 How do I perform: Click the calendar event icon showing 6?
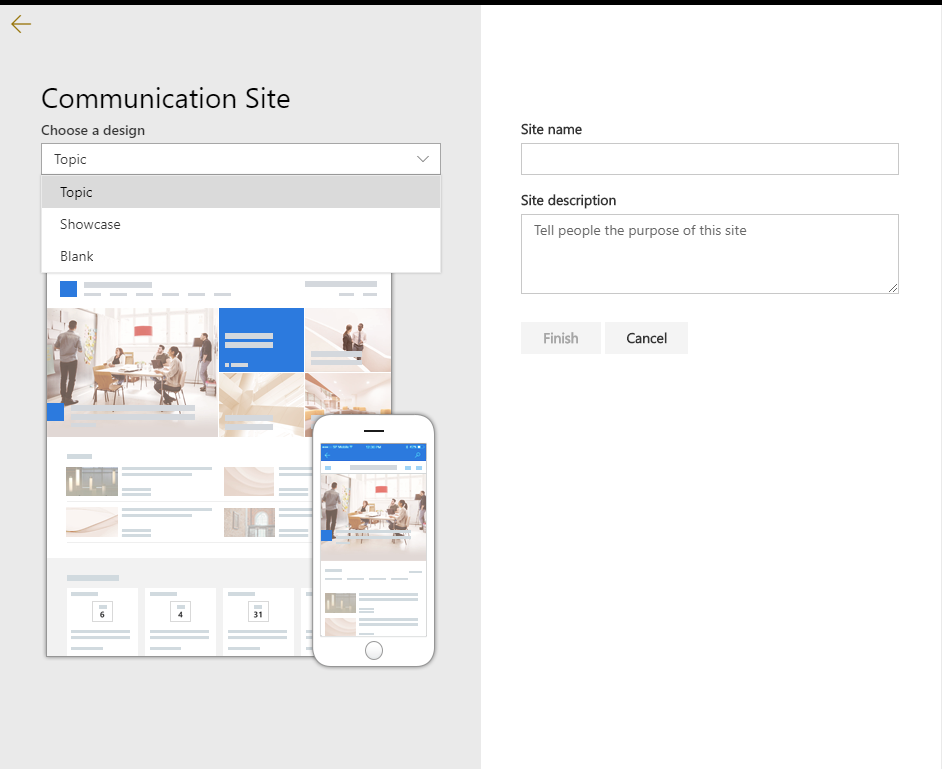[101, 613]
